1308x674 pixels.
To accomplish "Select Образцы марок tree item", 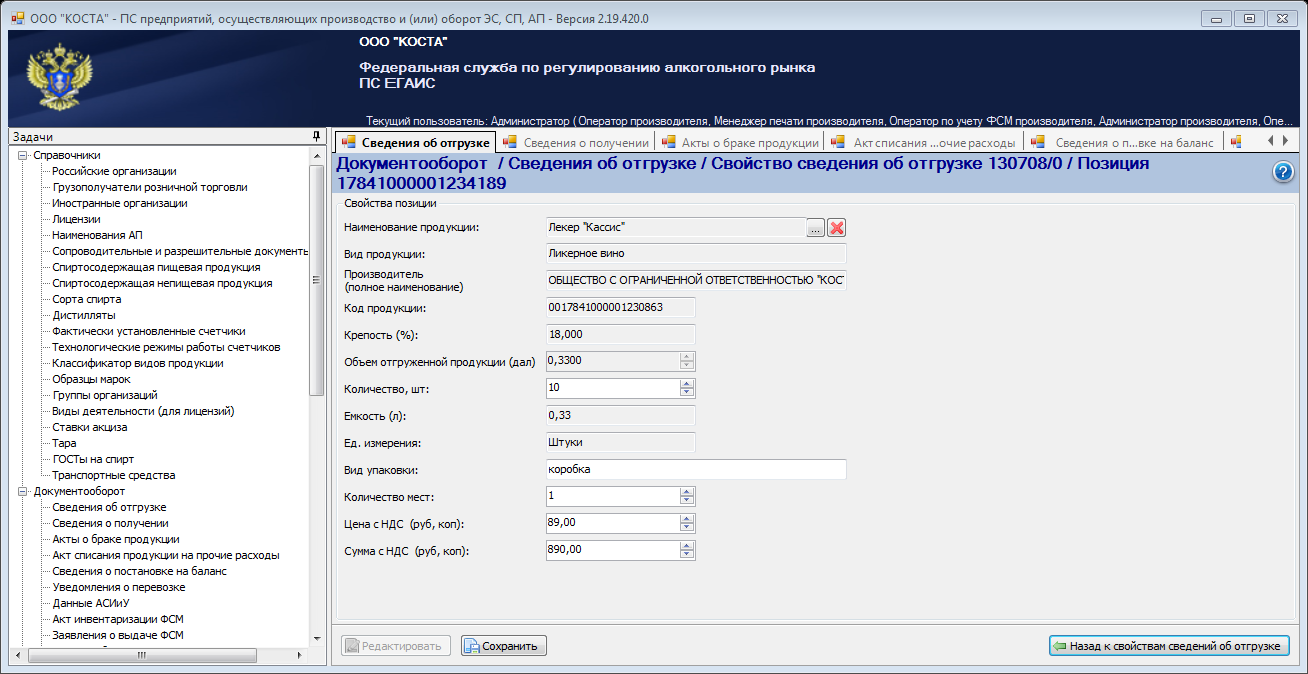I will coord(91,379).
